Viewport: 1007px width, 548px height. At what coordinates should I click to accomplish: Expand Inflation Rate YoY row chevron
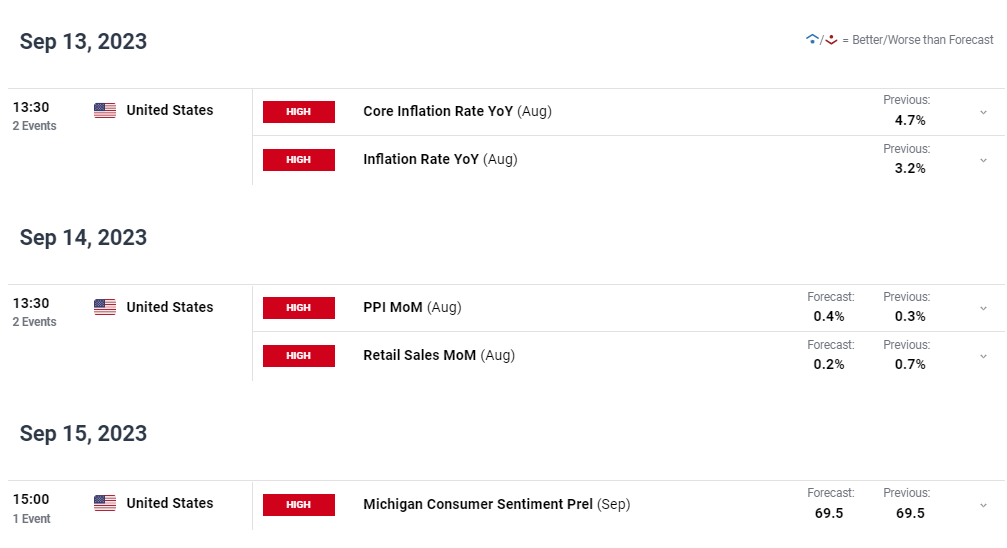click(983, 161)
